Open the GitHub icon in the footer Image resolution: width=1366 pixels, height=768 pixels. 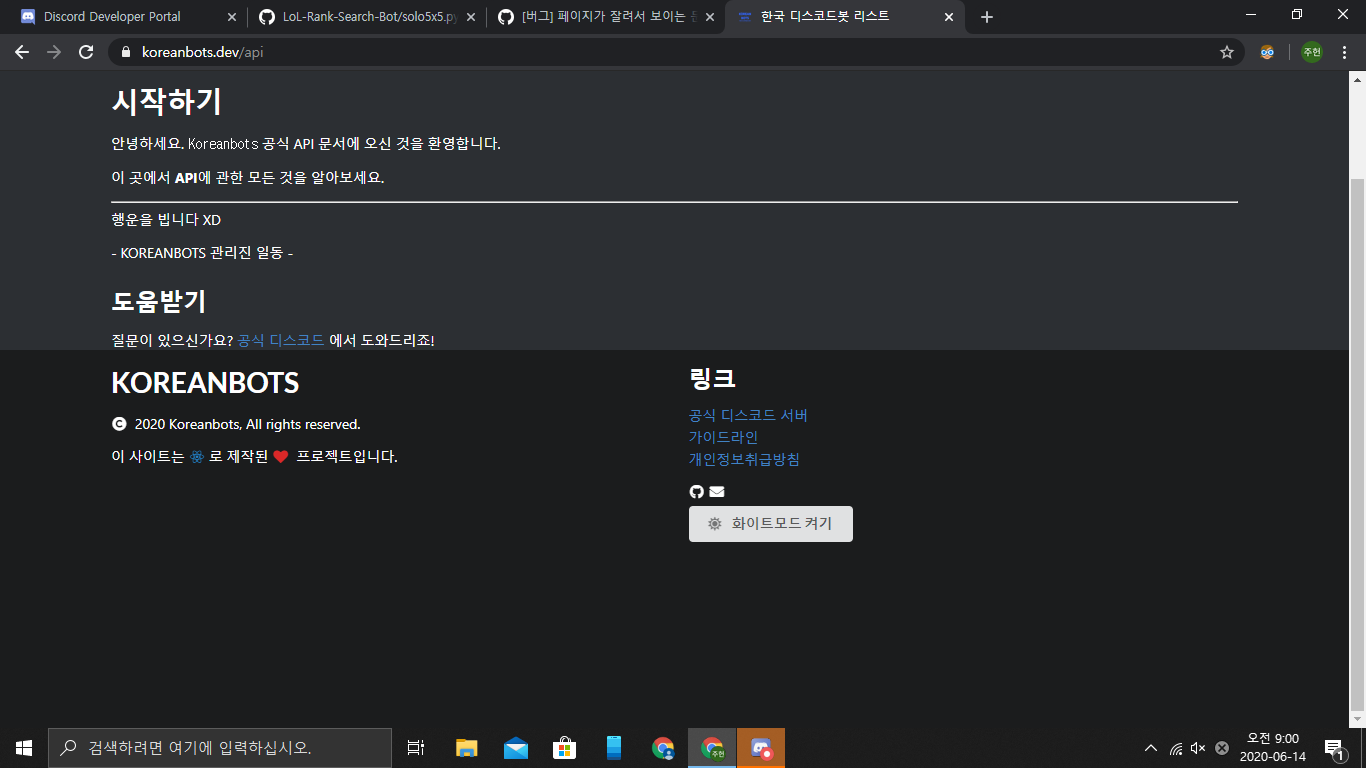coord(695,491)
